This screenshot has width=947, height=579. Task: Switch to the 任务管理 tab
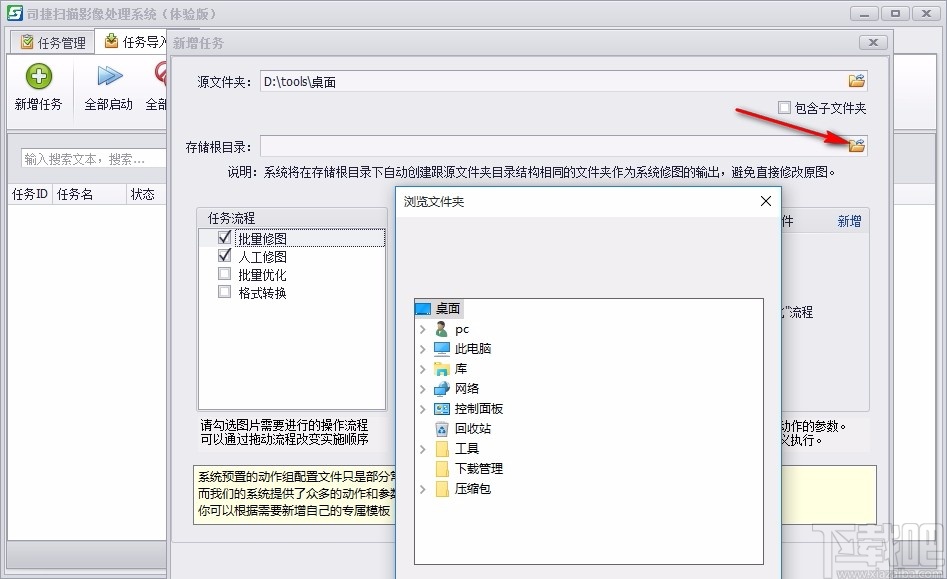[53, 42]
